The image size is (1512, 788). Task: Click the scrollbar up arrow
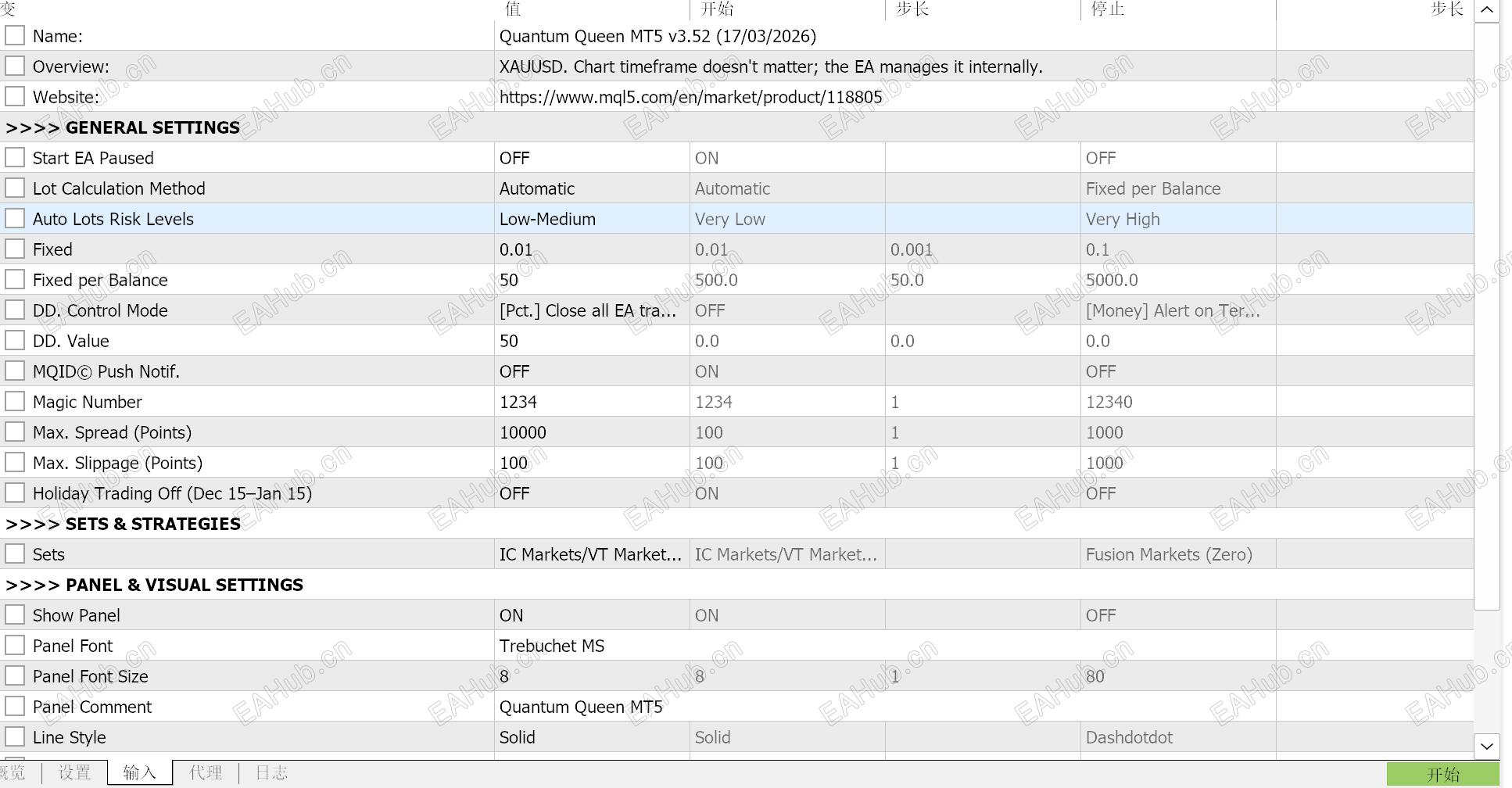[1487, 11]
